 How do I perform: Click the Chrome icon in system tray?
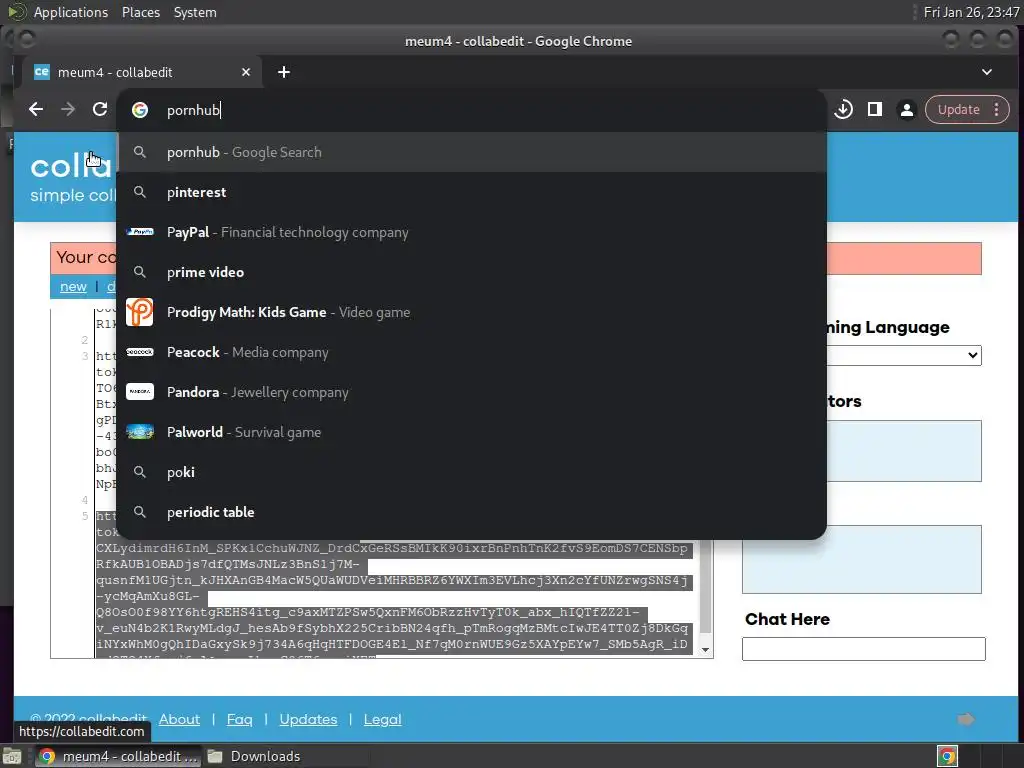[x=947, y=756]
